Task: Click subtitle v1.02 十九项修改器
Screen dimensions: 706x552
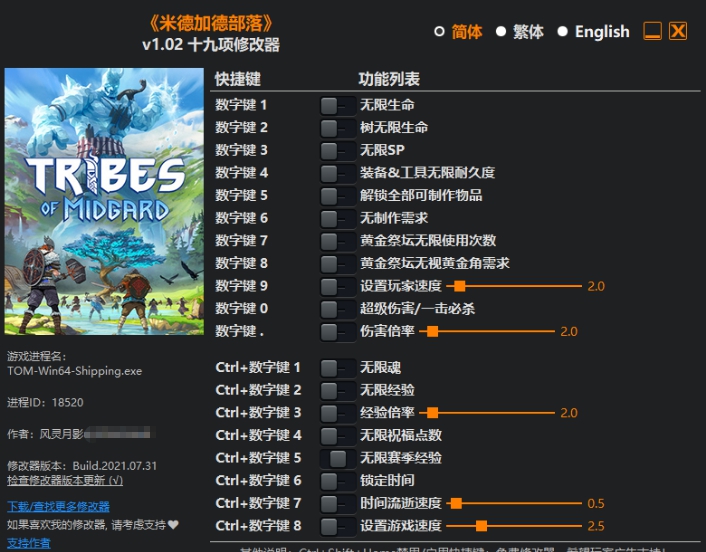Action: click(x=211, y=45)
